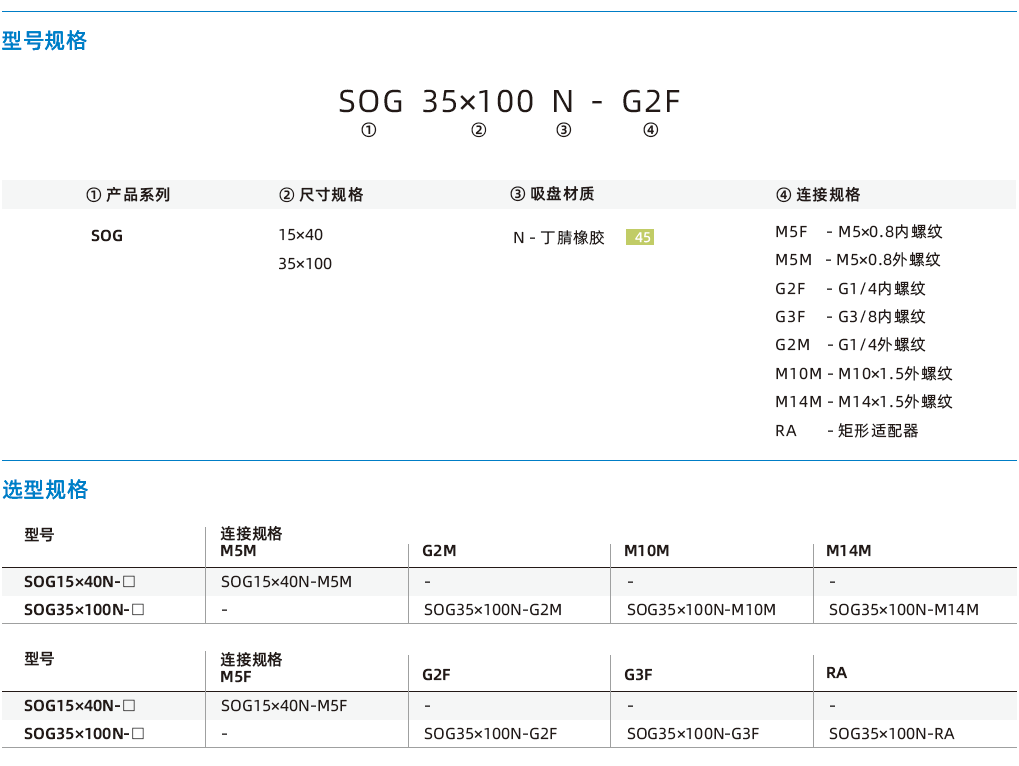Select the bold SOG series entry

pyautogui.click(x=107, y=236)
